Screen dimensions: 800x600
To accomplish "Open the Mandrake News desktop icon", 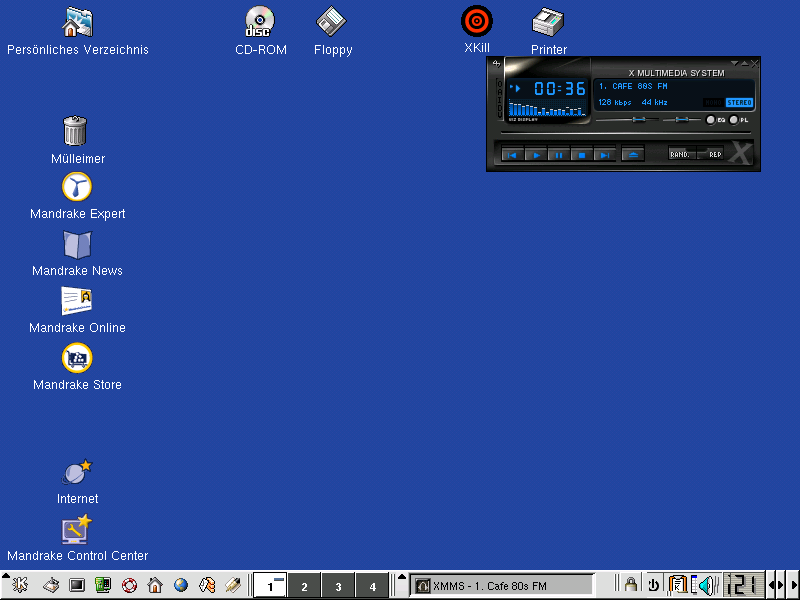I will 78,253.
